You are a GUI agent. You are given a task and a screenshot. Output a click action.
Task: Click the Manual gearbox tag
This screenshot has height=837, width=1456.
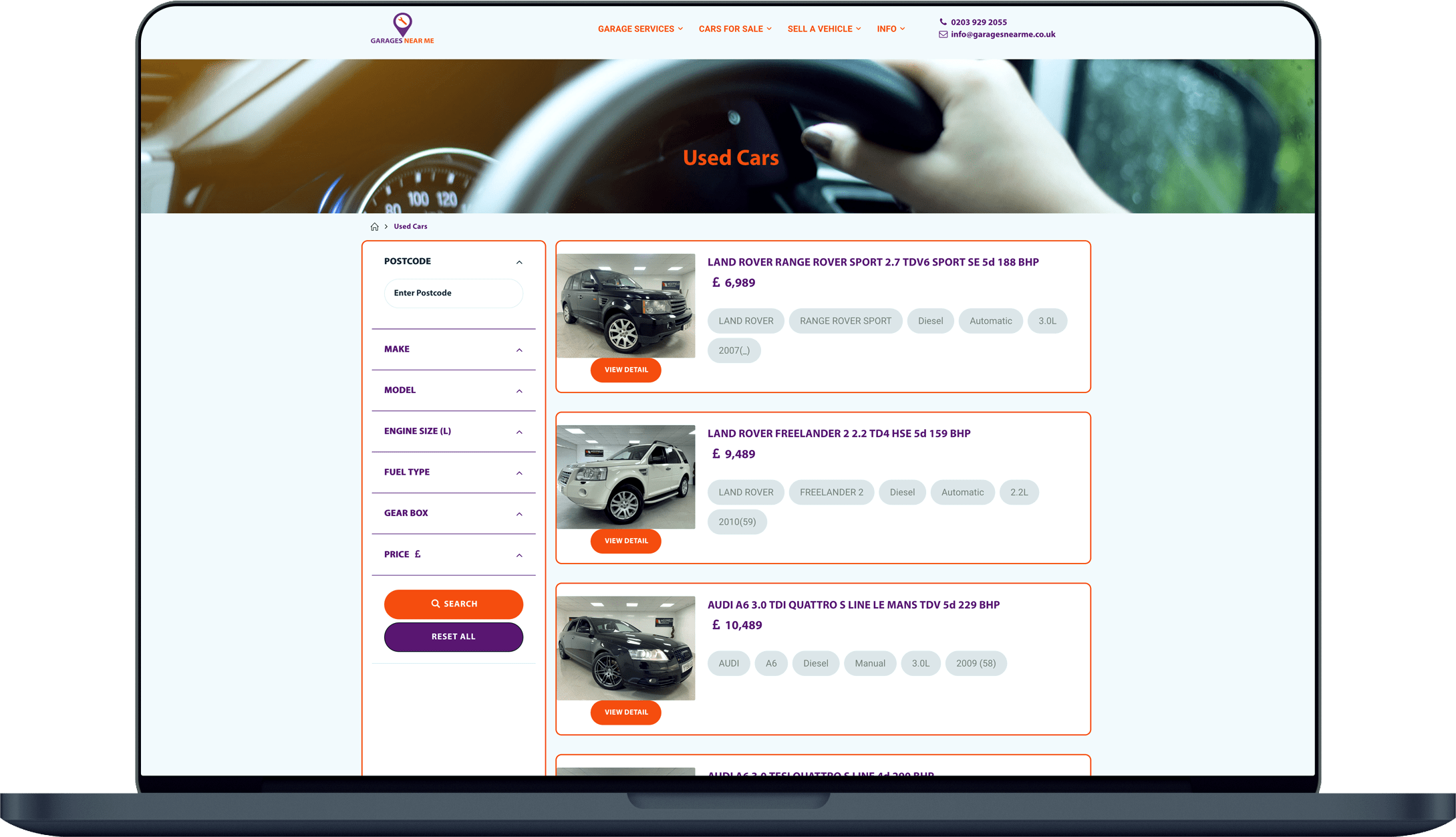[870, 663]
